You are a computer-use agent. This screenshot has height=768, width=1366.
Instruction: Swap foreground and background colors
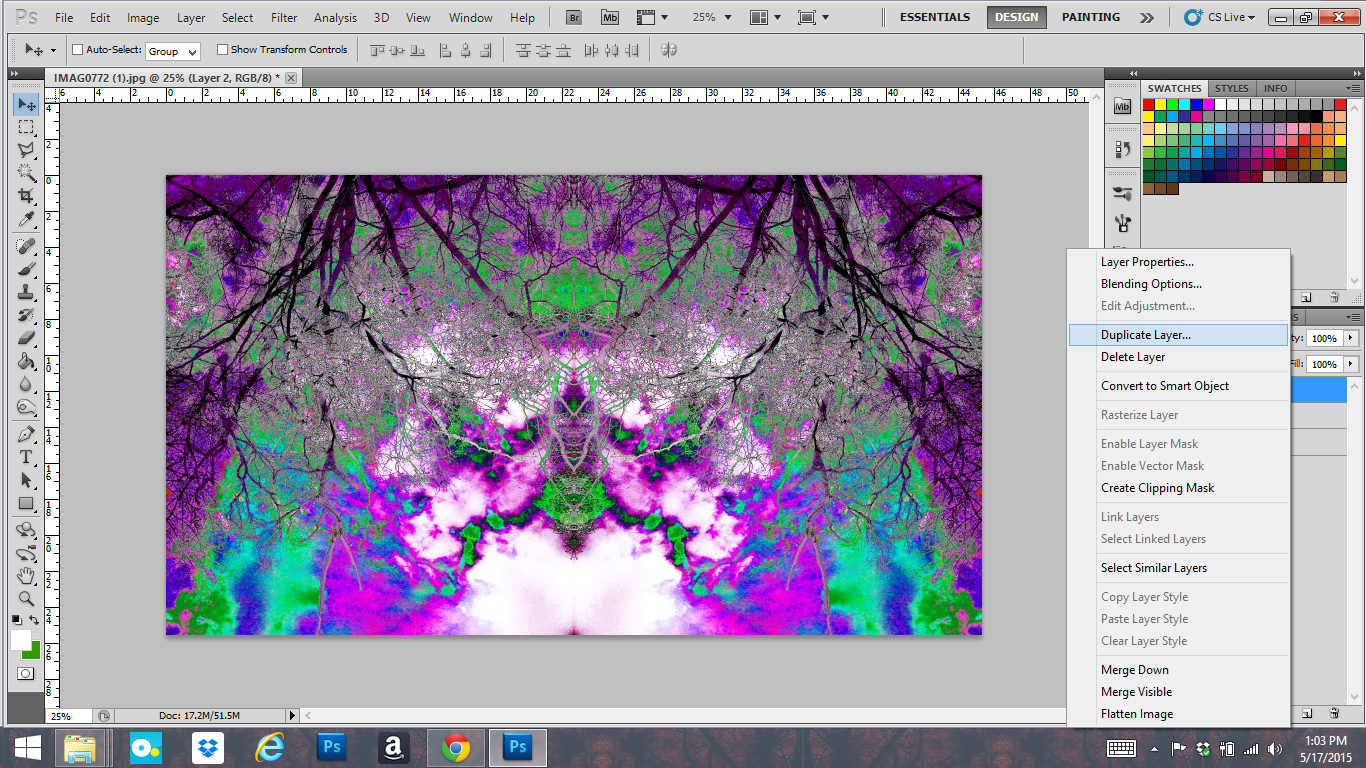[35, 621]
